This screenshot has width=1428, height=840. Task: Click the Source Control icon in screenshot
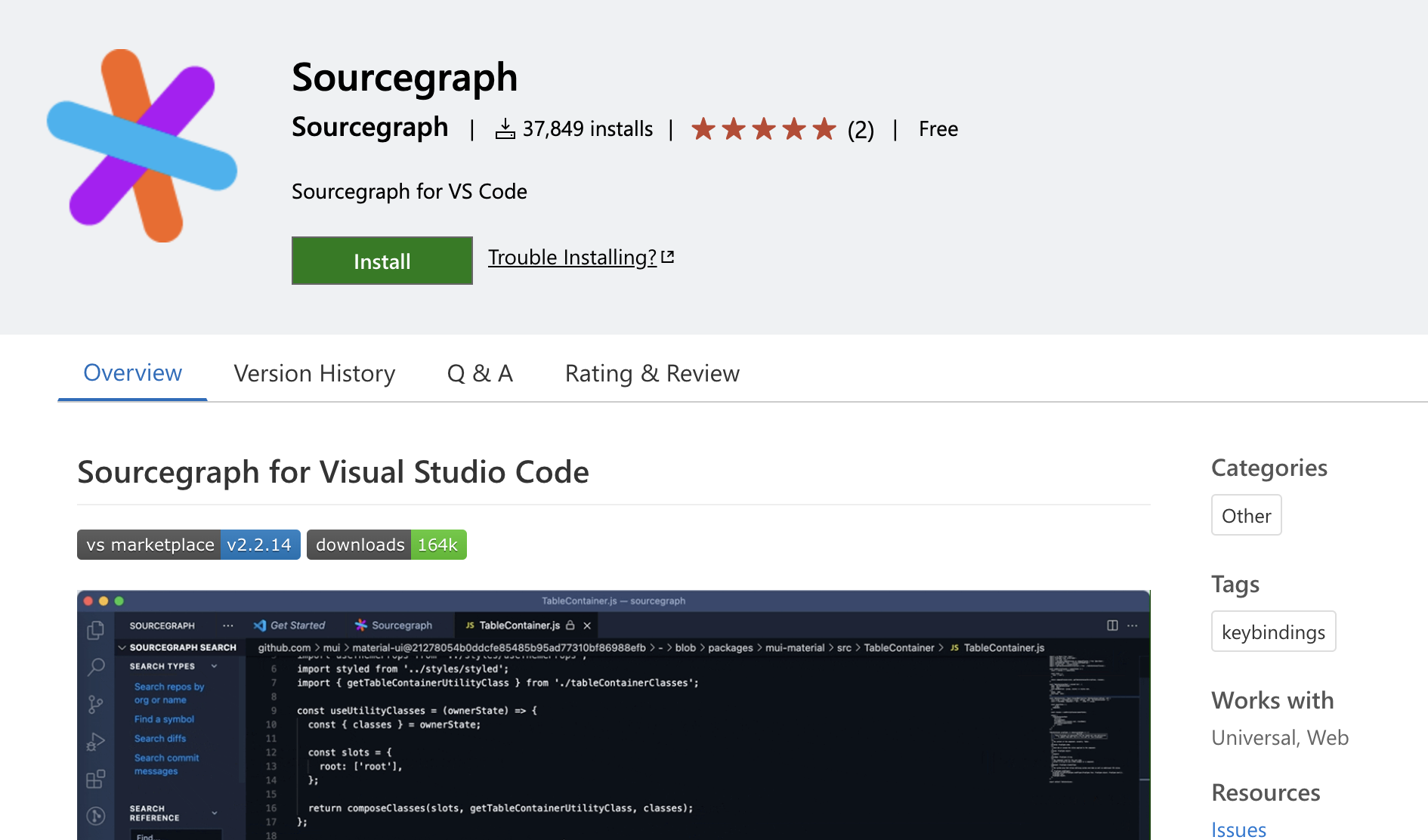(x=96, y=705)
